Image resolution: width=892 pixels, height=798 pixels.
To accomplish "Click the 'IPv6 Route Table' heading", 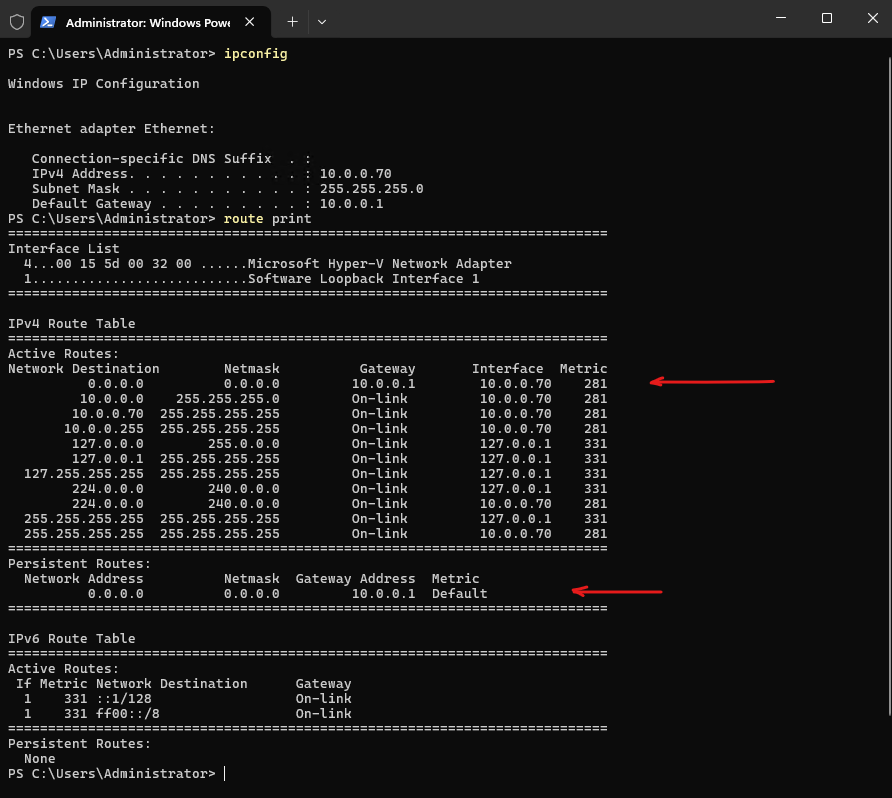I will (72, 639).
